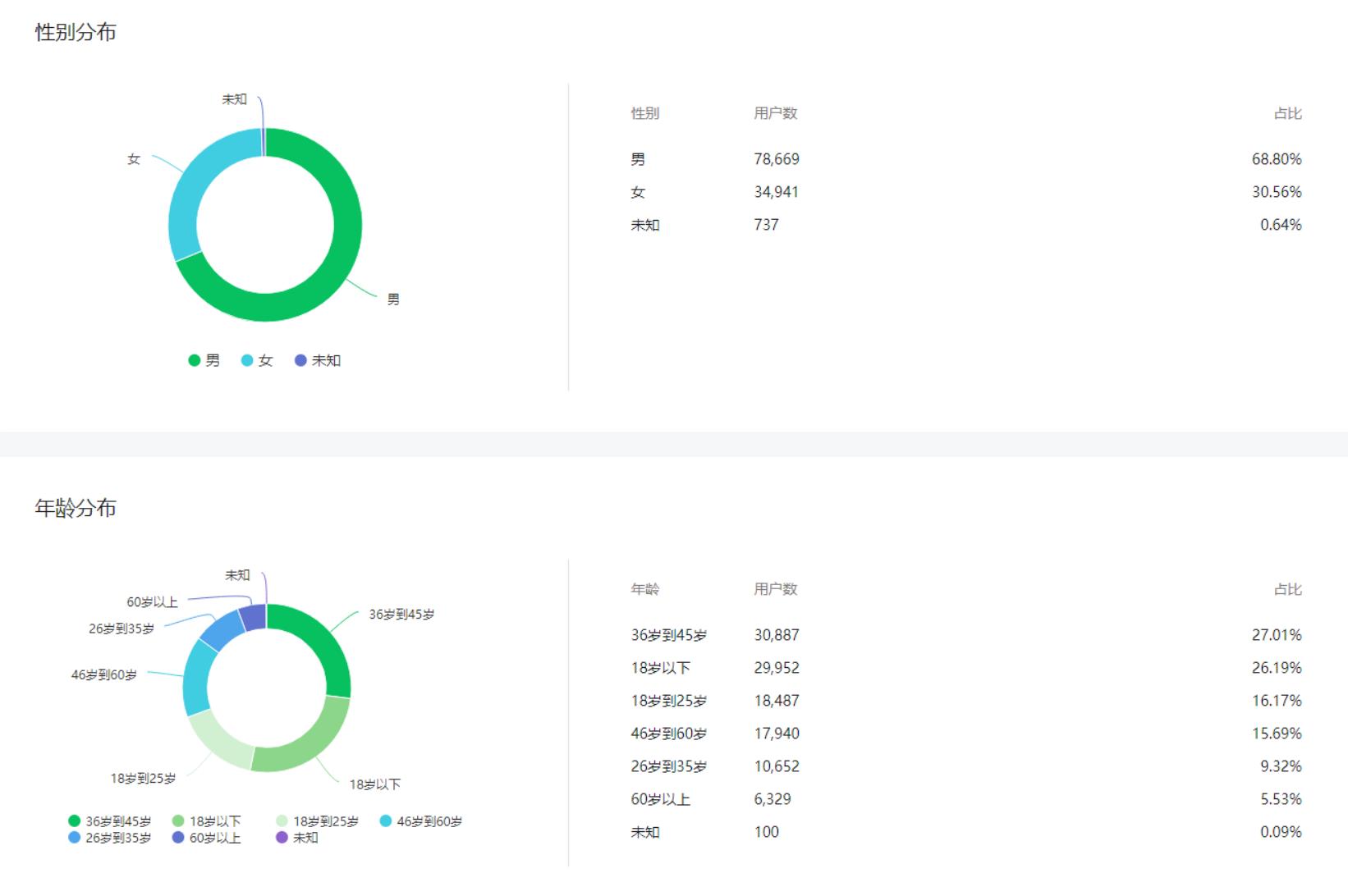
Task: Click the blue 26岁到35岁 donut segment
Action: (222, 631)
